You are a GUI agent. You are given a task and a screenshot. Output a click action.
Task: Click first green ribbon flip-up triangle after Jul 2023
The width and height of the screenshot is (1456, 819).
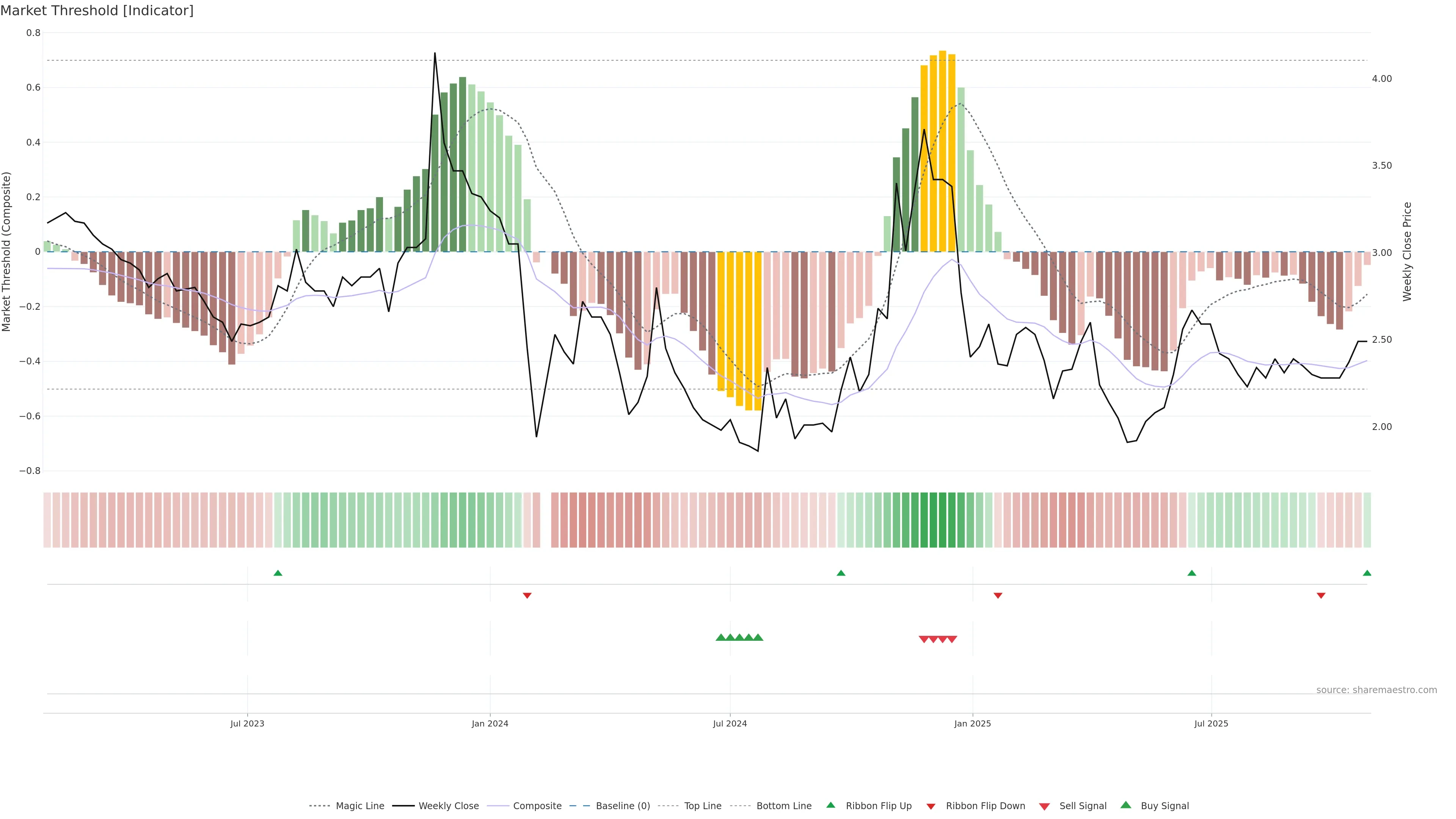(x=278, y=573)
